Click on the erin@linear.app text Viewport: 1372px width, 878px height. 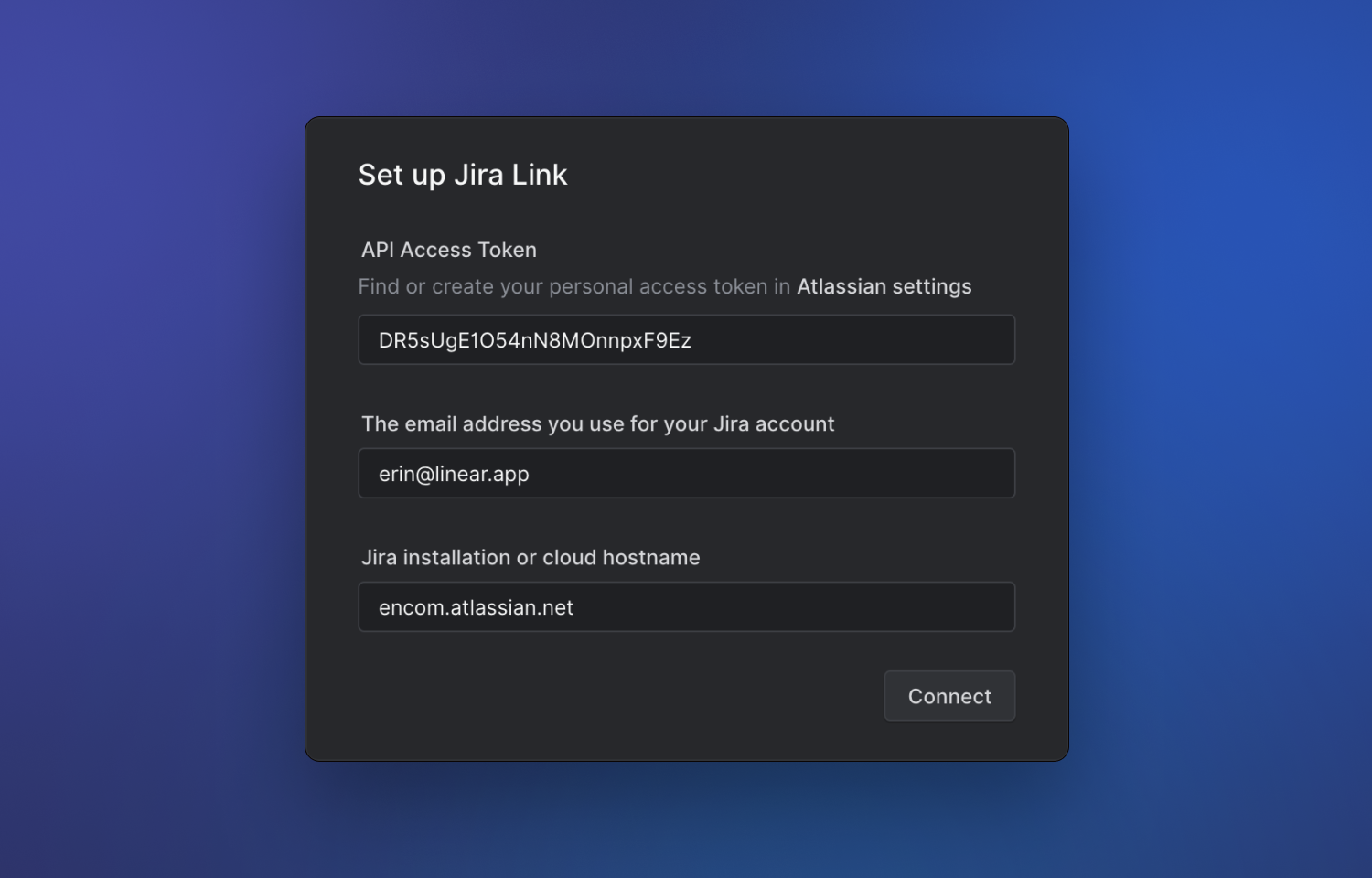pos(454,474)
